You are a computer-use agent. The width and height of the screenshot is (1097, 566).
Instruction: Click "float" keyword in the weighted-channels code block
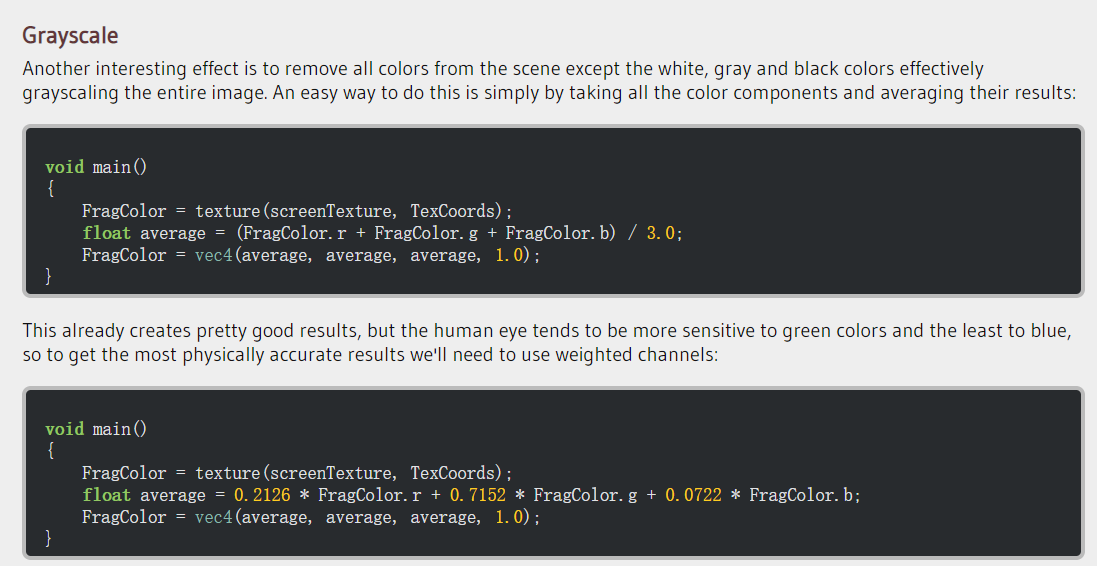(x=106, y=495)
